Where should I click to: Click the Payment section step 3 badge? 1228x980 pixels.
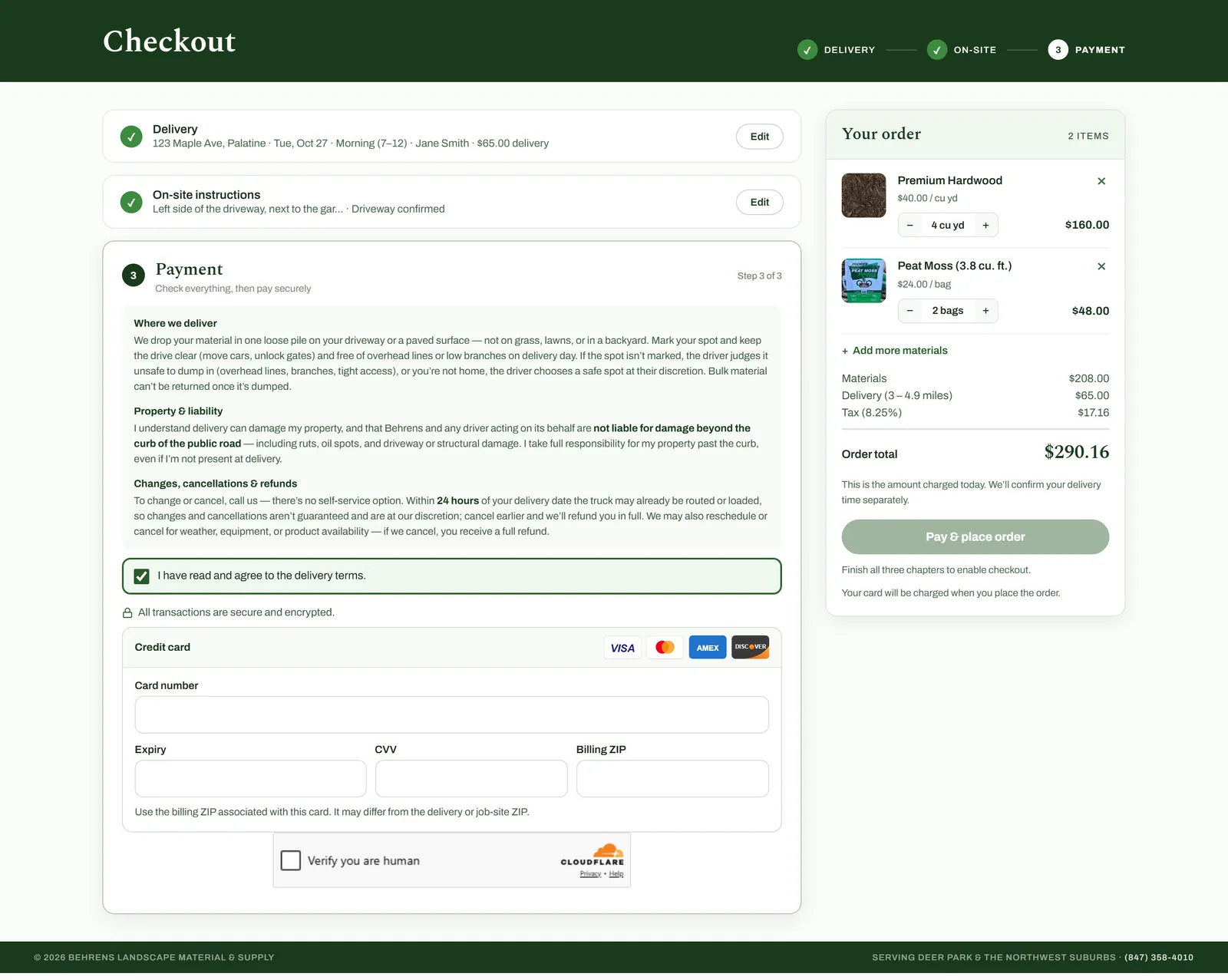coord(134,276)
